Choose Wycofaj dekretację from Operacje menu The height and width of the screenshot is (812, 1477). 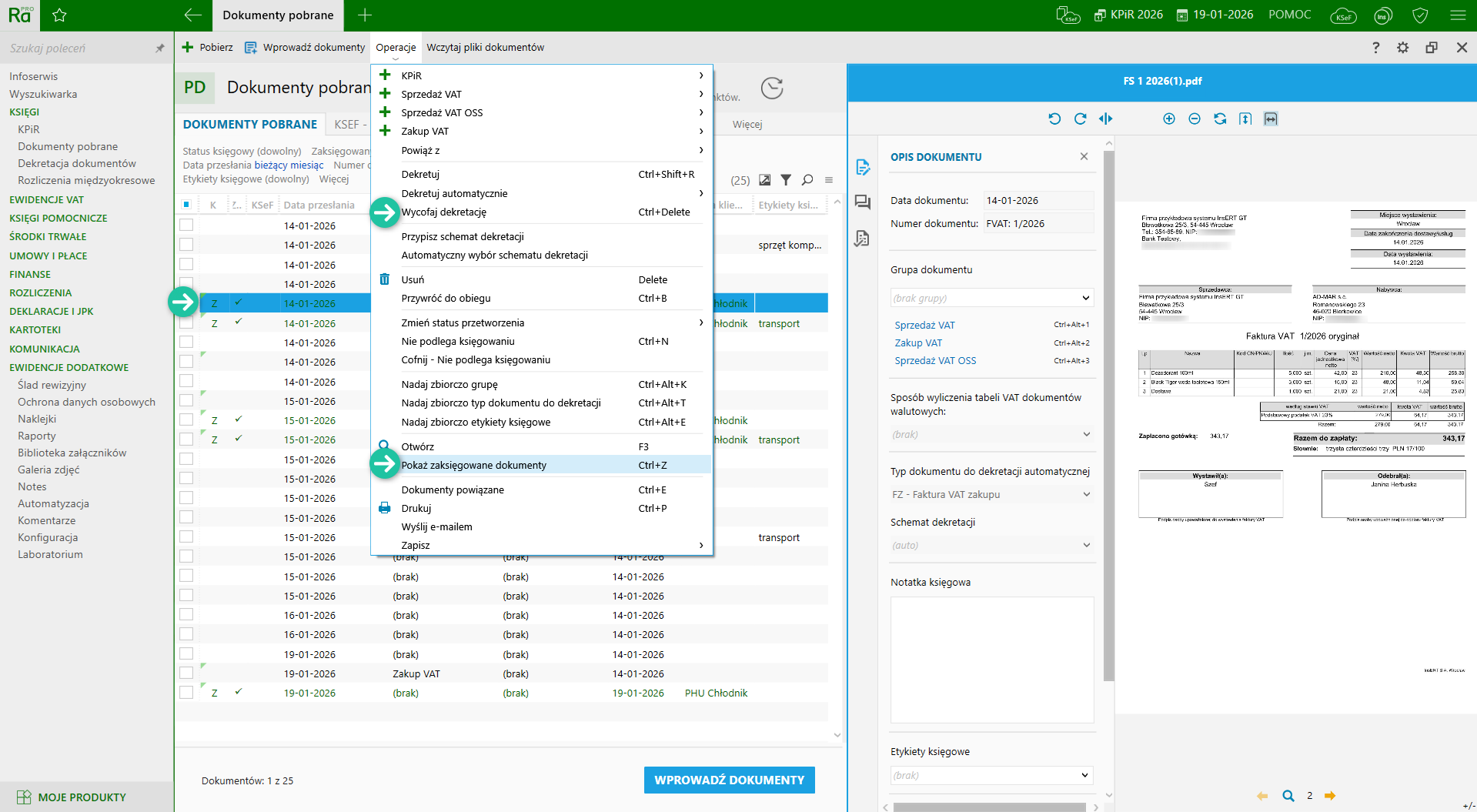pos(444,212)
